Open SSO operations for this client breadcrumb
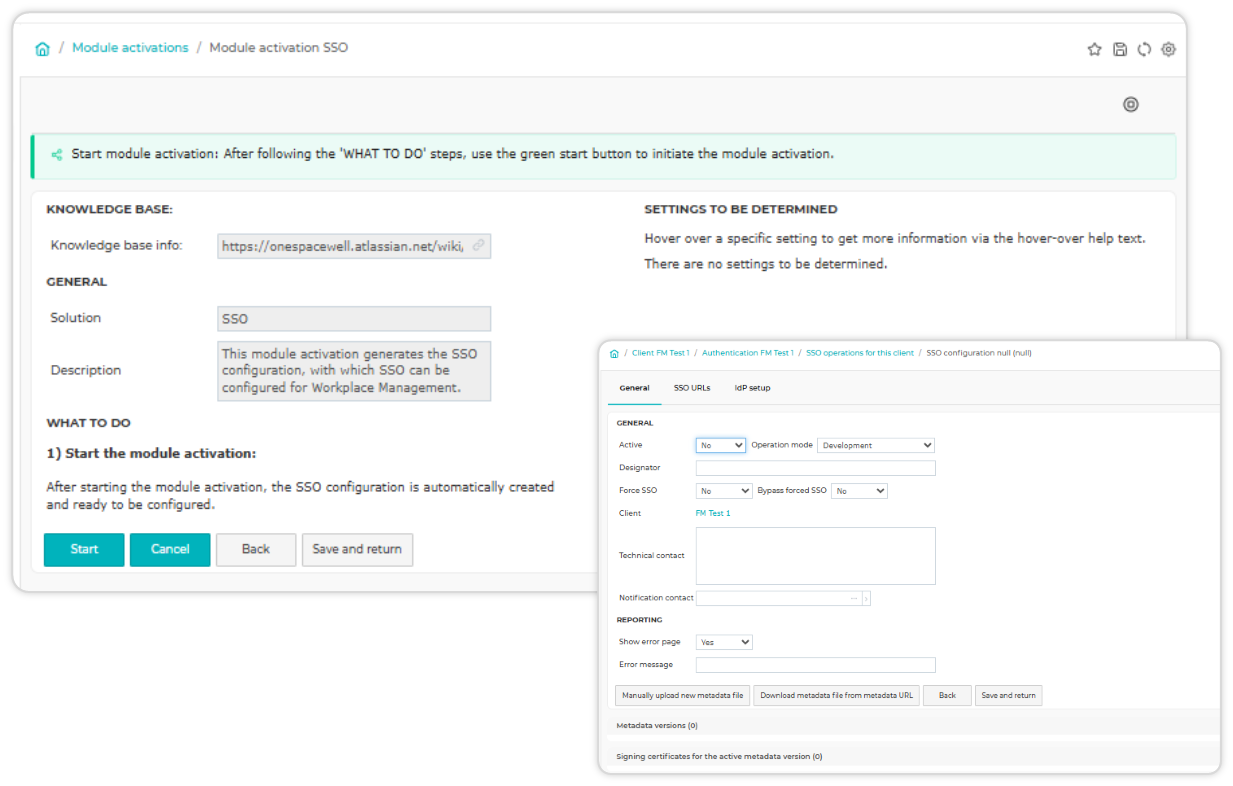 coord(860,353)
